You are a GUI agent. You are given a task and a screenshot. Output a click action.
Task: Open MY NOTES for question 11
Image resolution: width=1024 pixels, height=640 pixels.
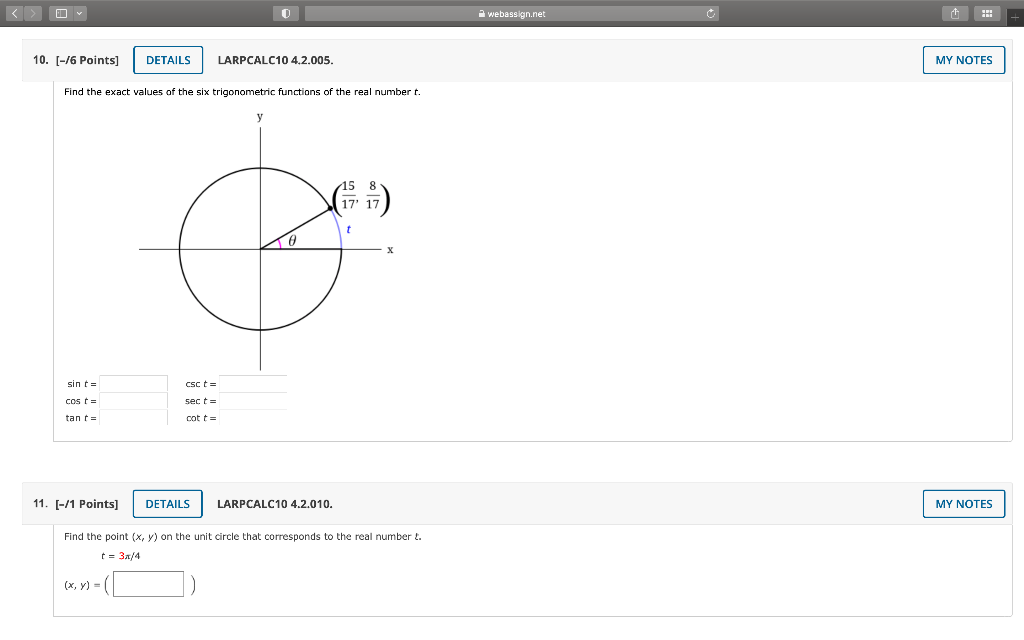(x=963, y=504)
